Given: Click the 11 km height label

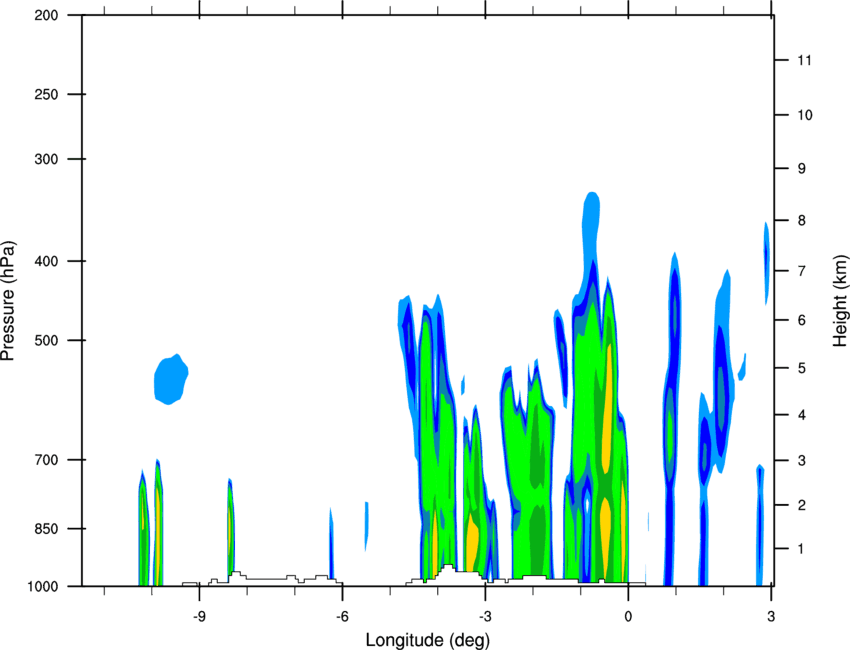Looking at the screenshot, I should click(x=804, y=60).
